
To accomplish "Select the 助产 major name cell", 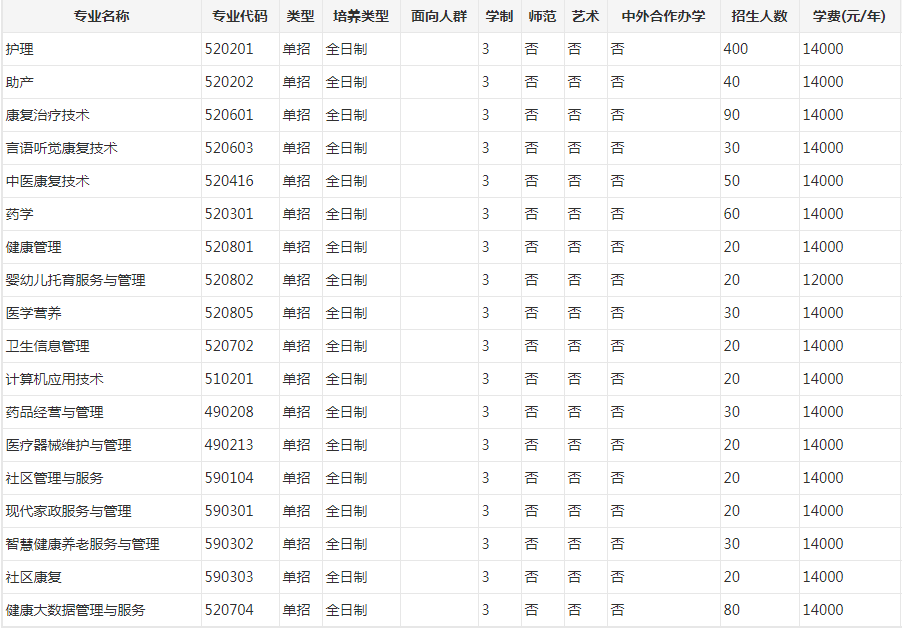I will tap(101, 82).
